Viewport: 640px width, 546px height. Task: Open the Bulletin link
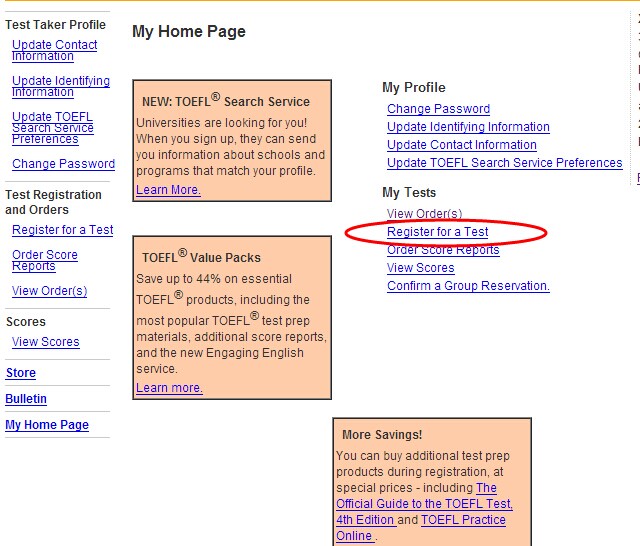(26, 399)
